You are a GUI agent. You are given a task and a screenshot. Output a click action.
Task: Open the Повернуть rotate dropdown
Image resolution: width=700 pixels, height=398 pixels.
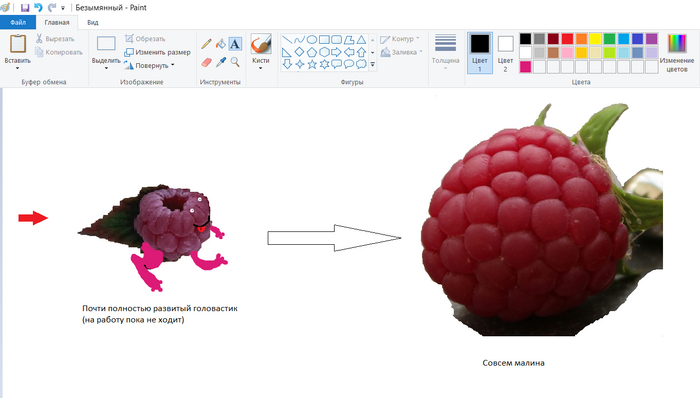coord(150,65)
